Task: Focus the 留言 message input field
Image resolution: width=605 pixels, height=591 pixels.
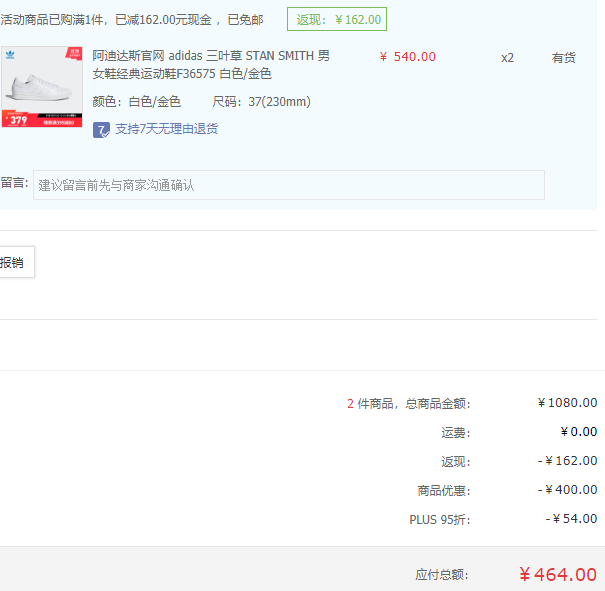Action: click(289, 185)
